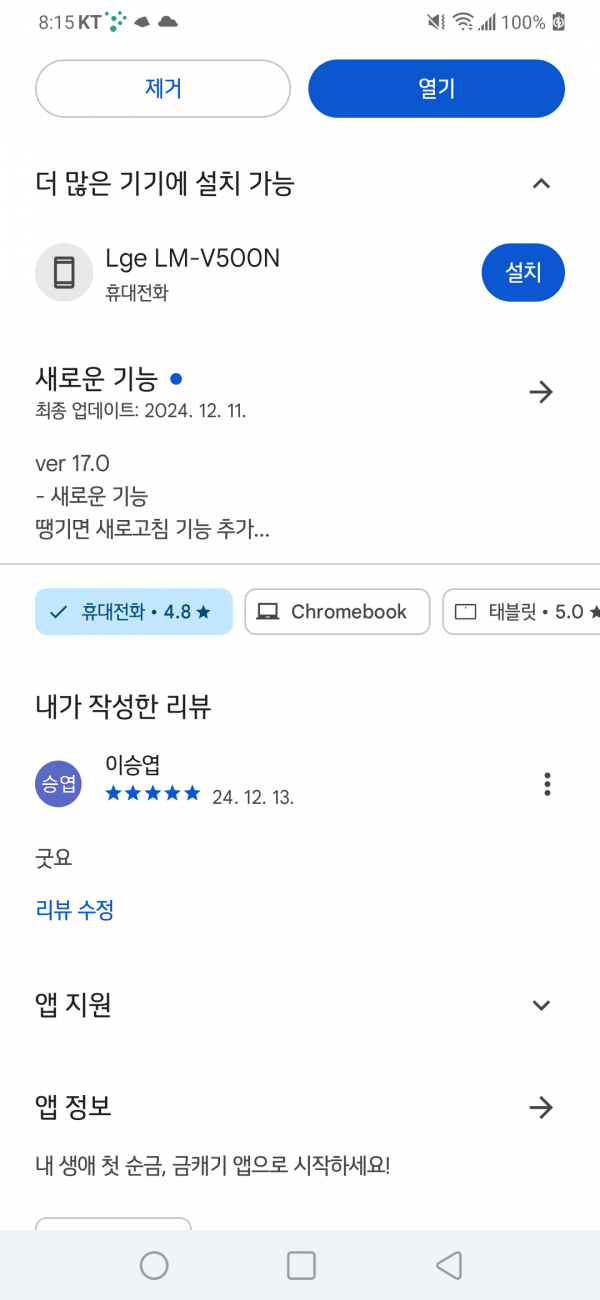Tap the ver 17.0 changelog text
This screenshot has height=1300, width=600.
72,464
